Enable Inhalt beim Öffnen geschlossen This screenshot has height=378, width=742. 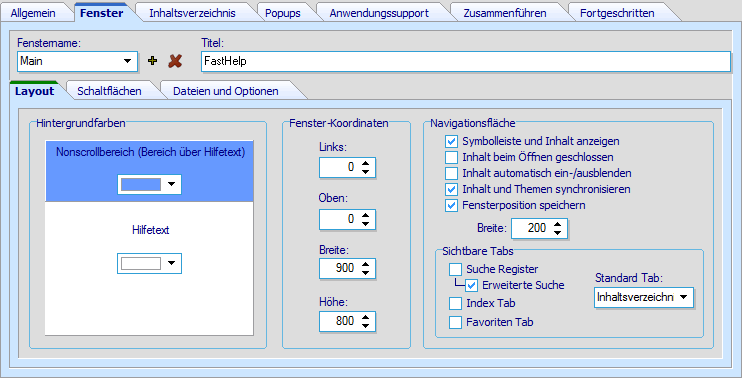pos(451,157)
